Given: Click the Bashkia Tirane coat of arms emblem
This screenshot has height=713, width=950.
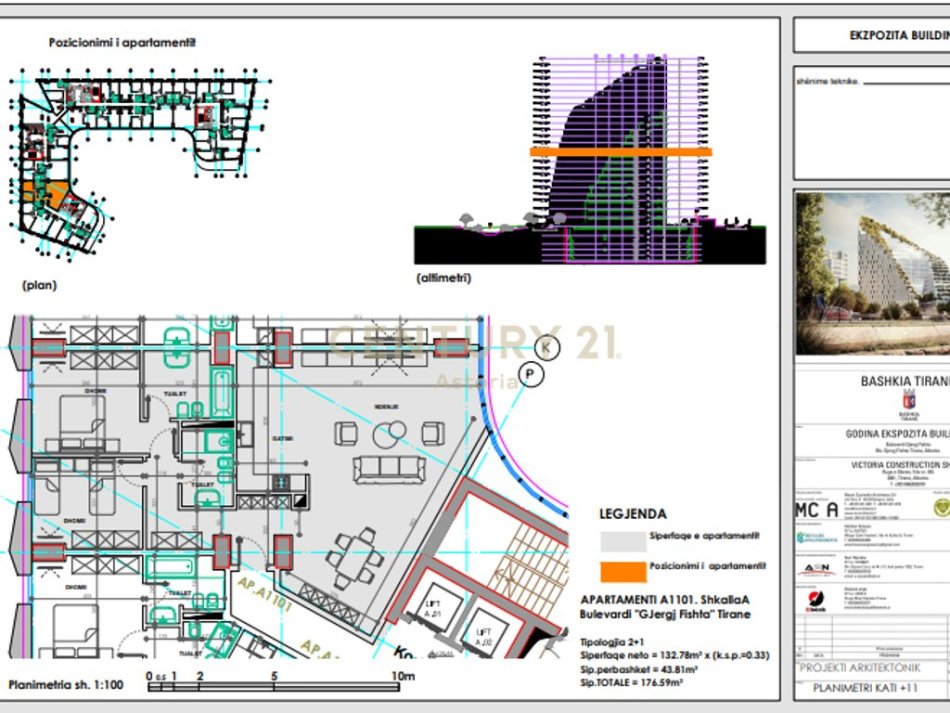Looking at the screenshot, I should click(x=908, y=399).
